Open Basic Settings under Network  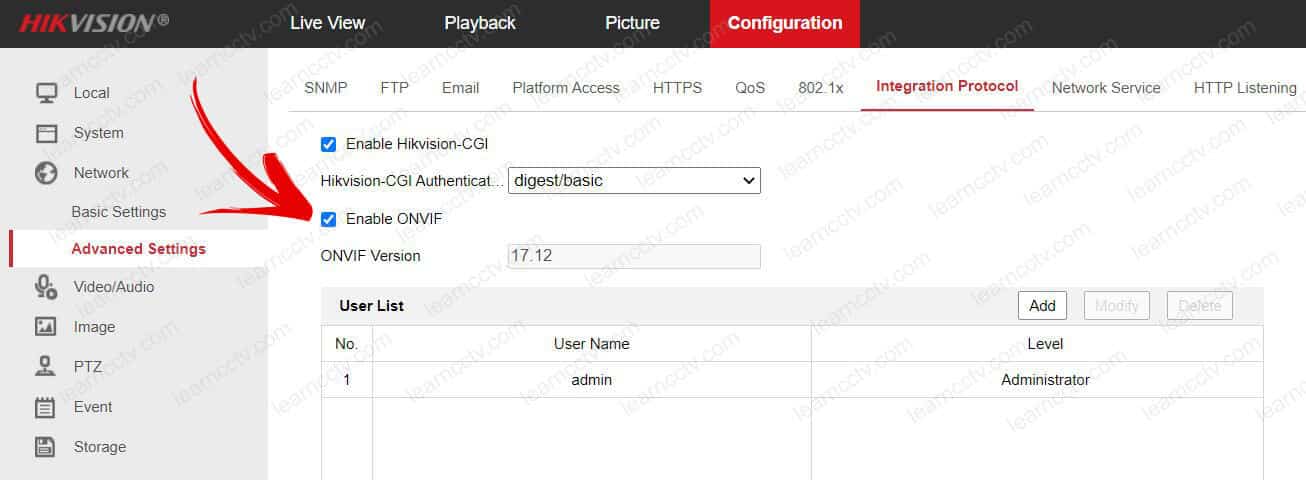[x=119, y=212]
